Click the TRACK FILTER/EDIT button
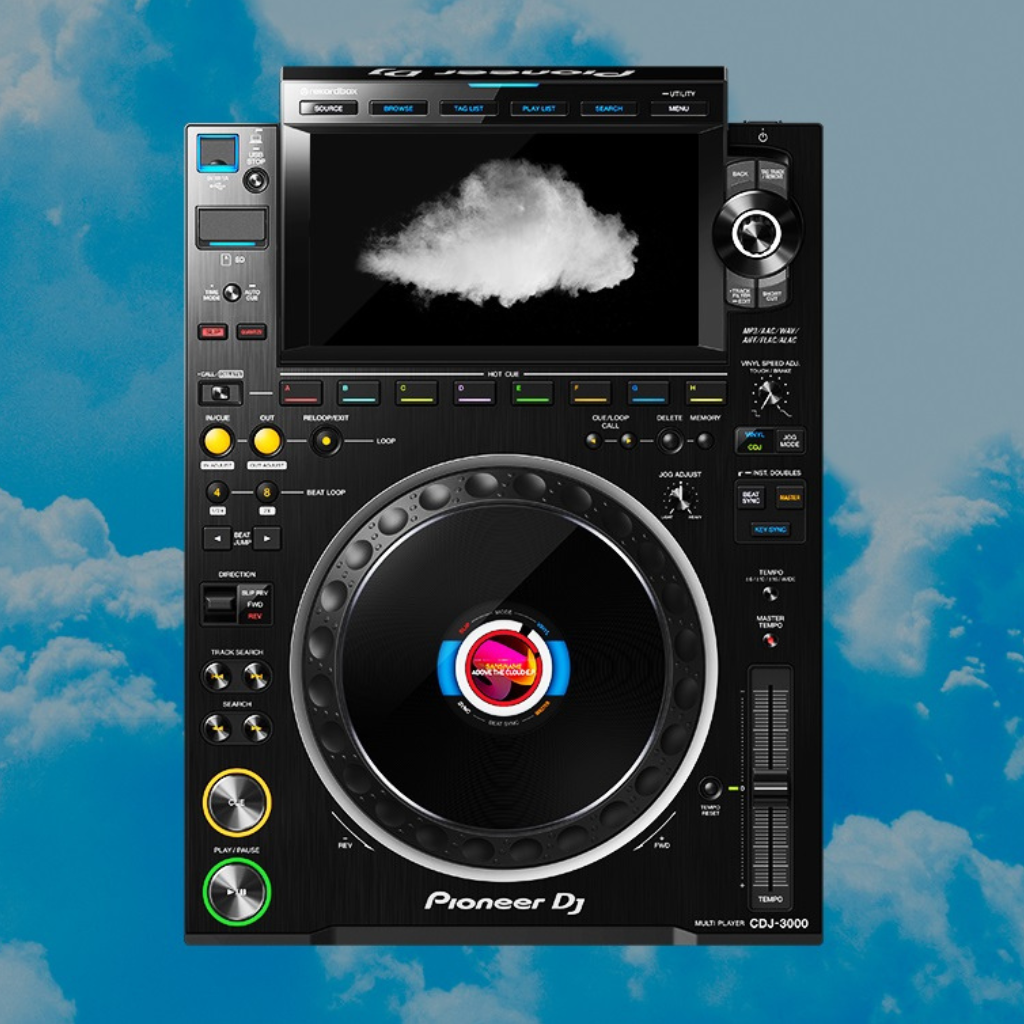 click(x=741, y=292)
